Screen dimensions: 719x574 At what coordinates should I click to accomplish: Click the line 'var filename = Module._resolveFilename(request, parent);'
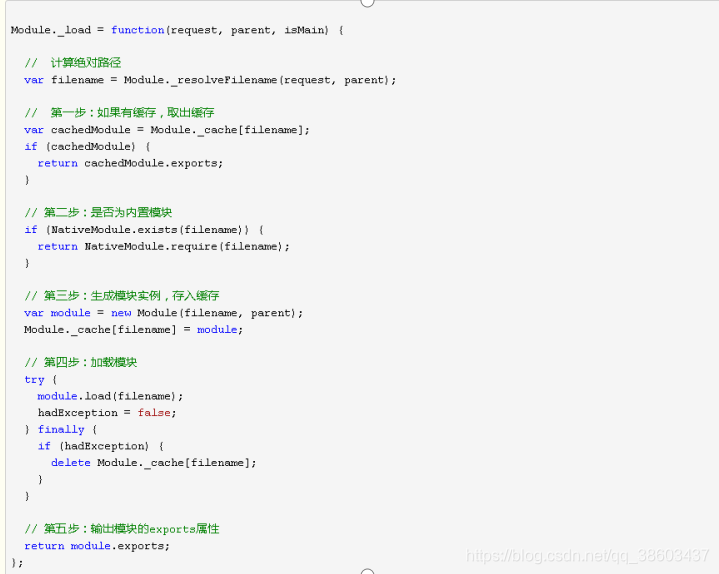210,80
